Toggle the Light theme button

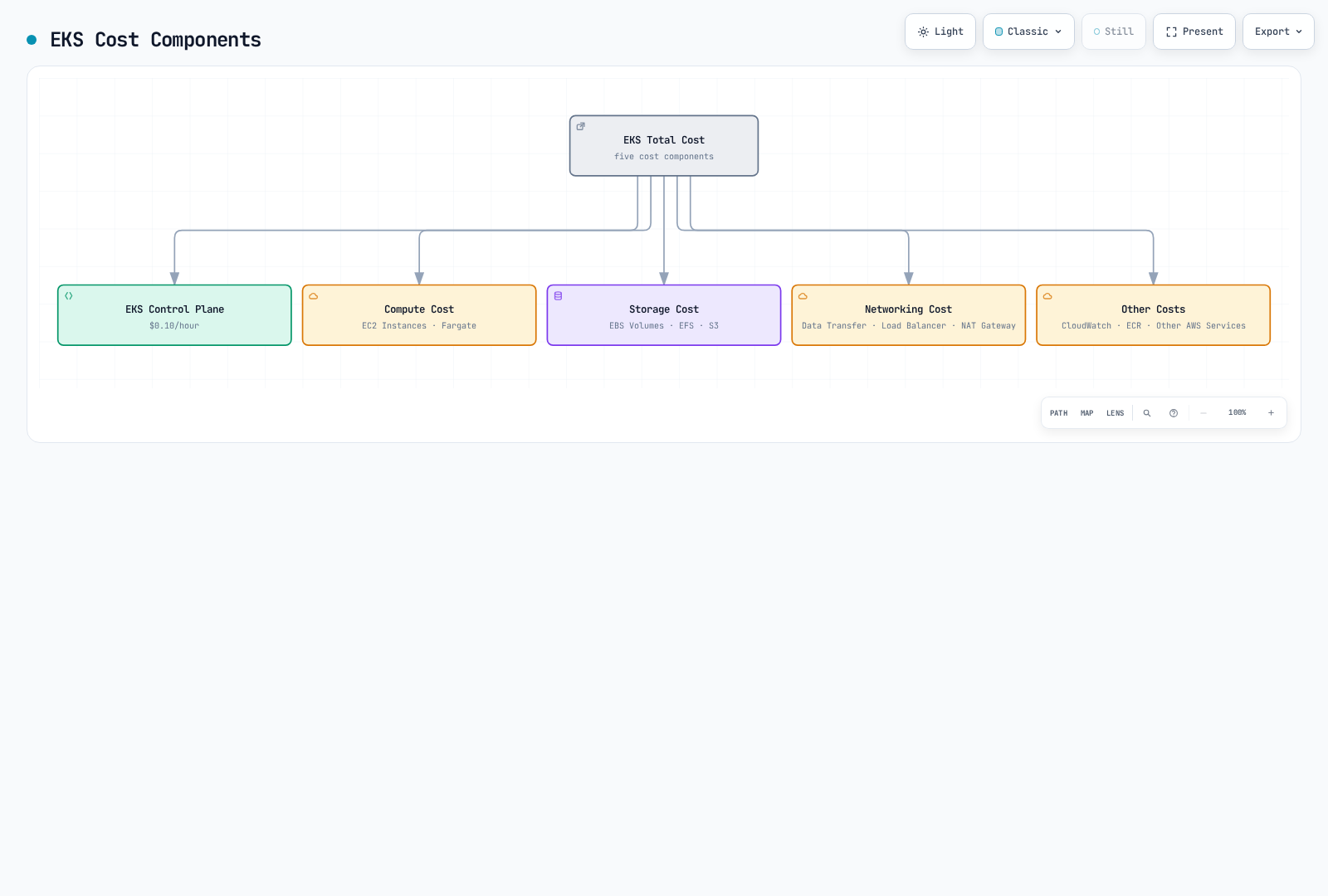940,32
